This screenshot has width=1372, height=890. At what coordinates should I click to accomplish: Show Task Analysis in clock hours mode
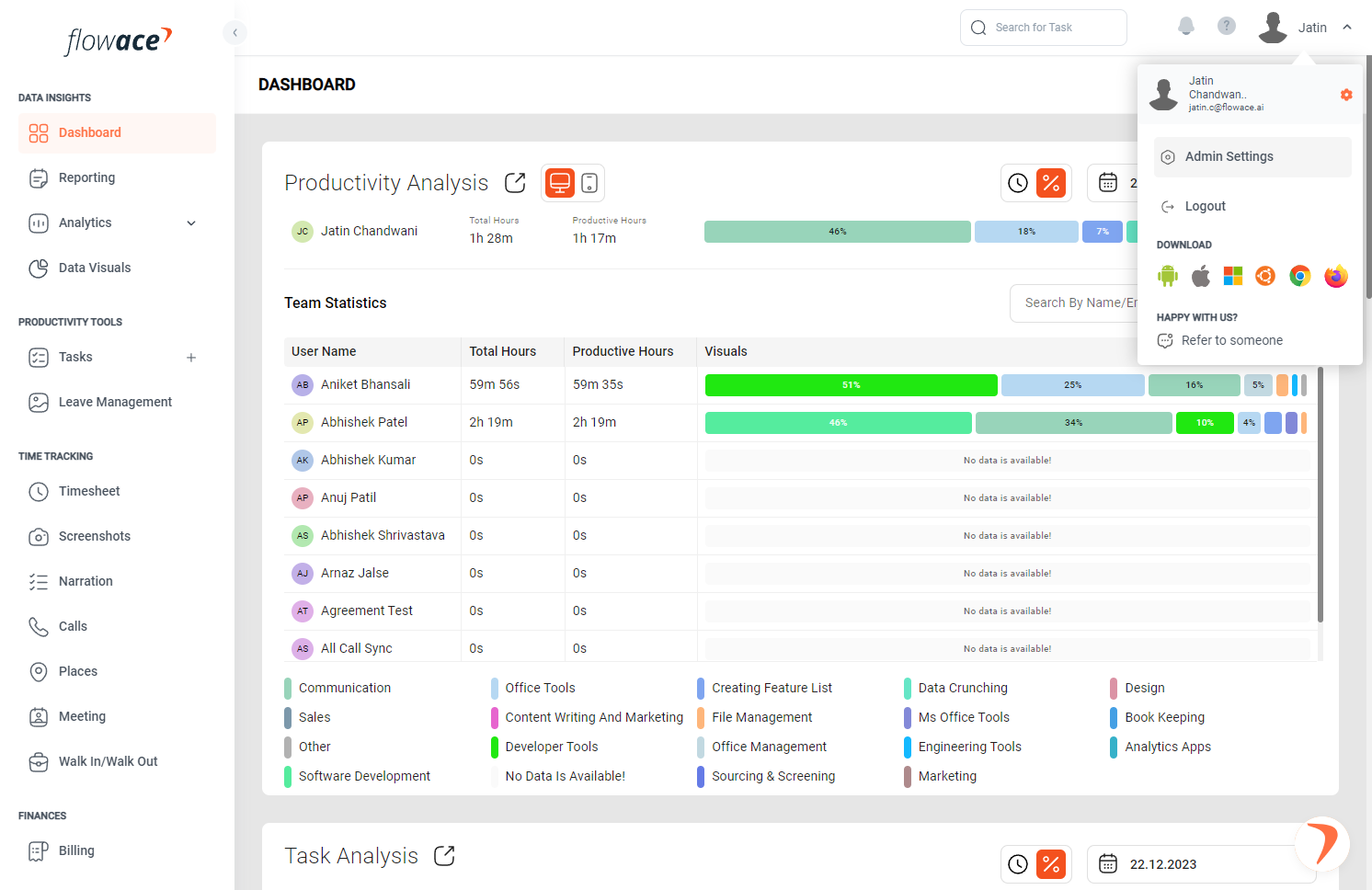(x=1018, y=864)
